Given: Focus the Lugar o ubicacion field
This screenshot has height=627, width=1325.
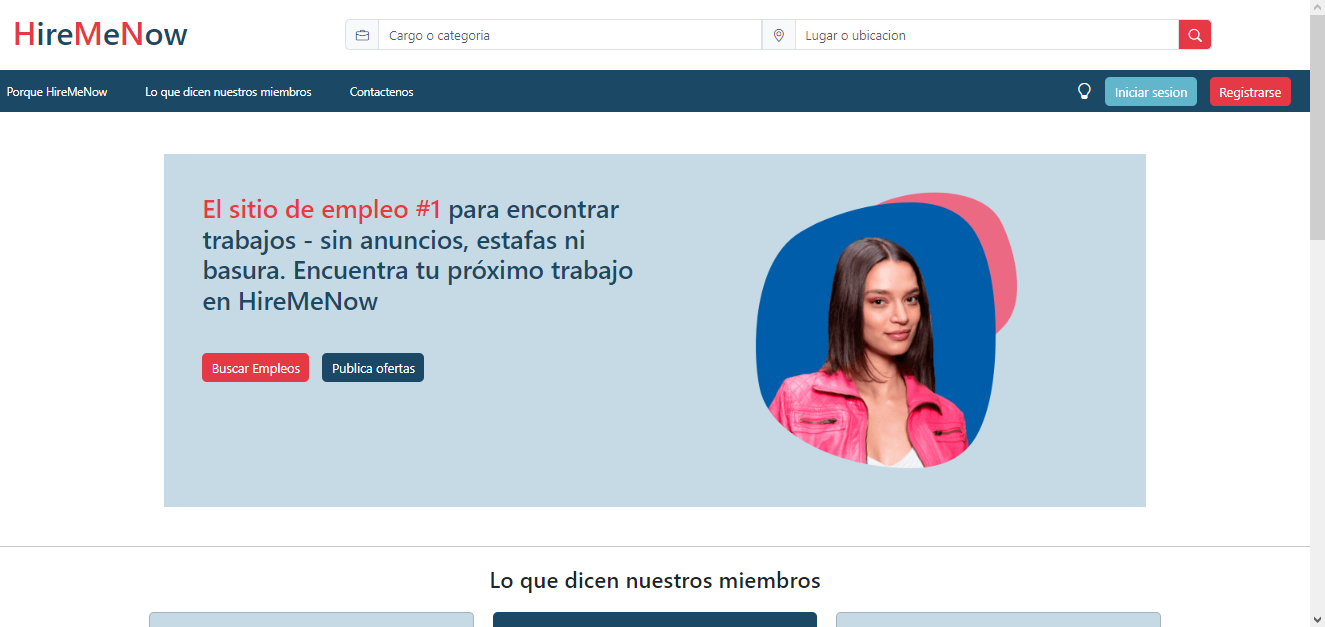Looking at the screenshot, I should tap(986, 35).
